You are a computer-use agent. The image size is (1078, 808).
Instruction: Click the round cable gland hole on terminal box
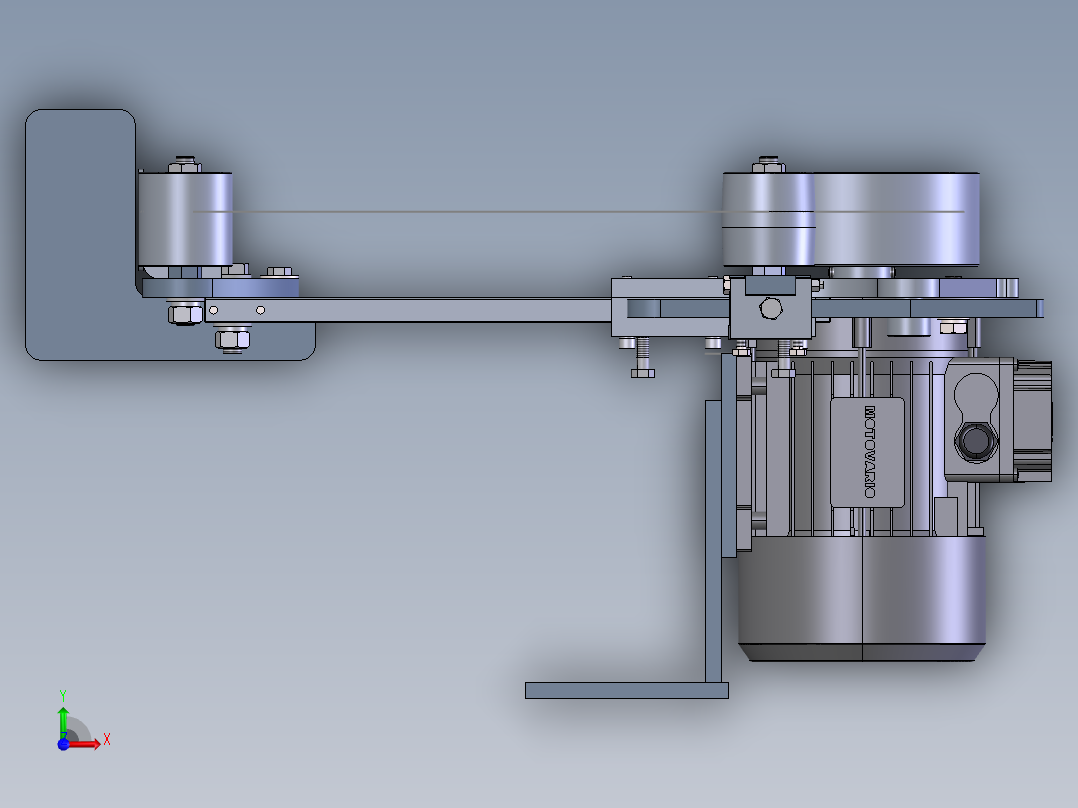(x=974, y=440)
